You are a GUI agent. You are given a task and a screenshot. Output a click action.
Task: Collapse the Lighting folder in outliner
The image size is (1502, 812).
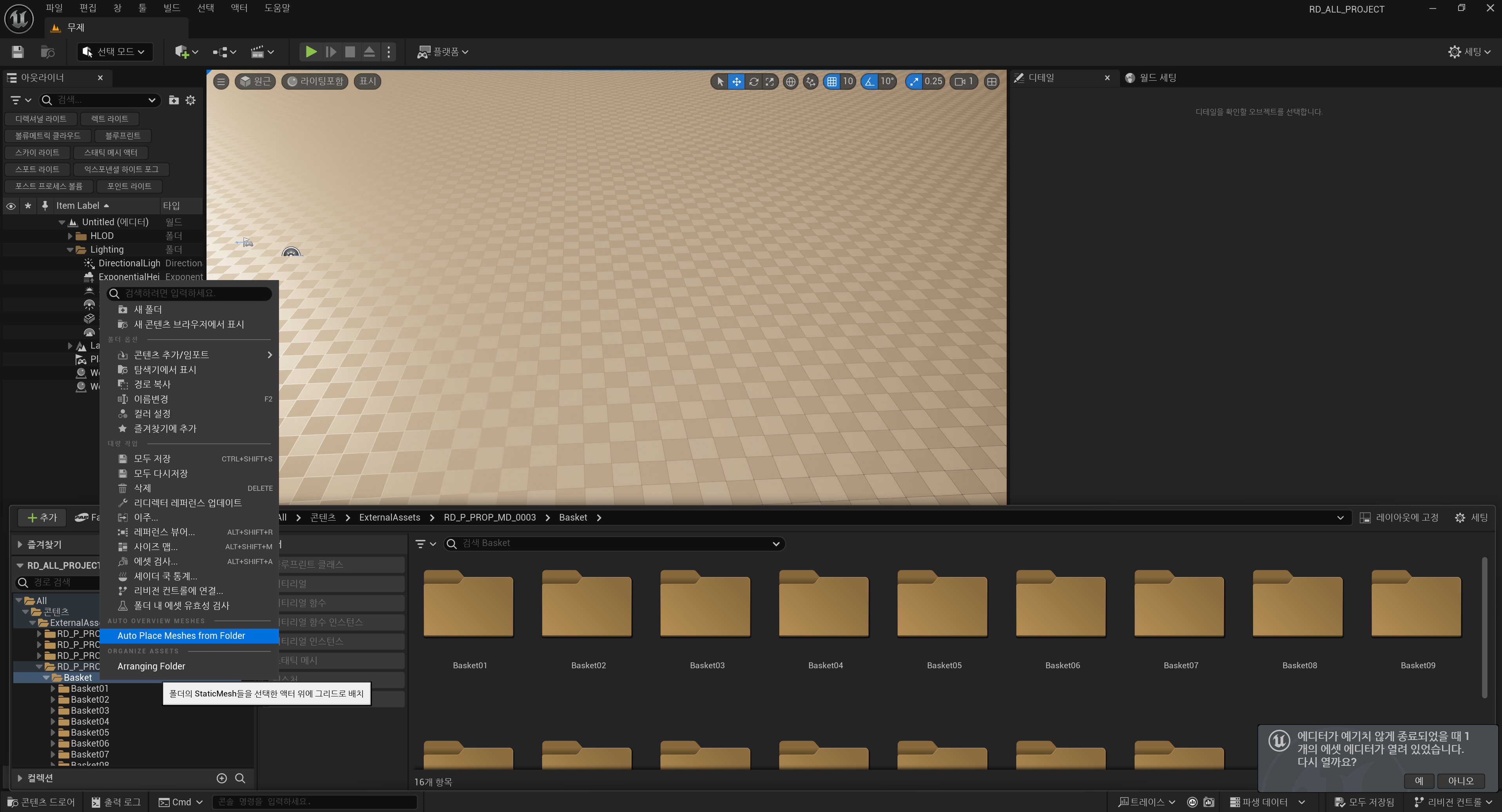[70, 250]
